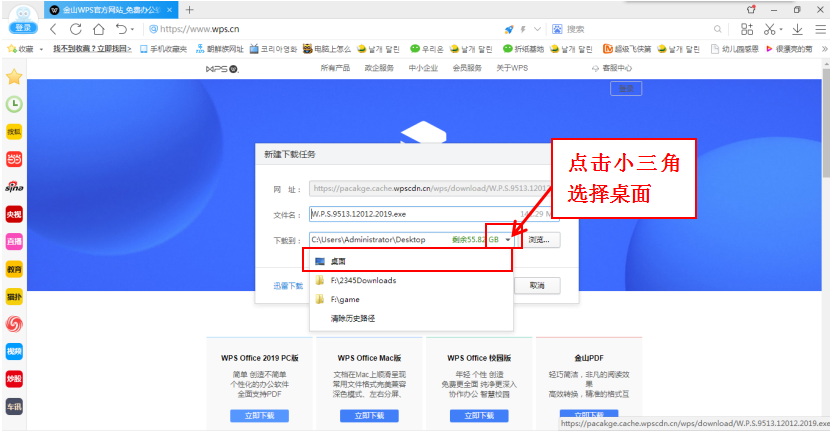Select F:\game from the path list
Image resolution: width=830 pixels, height=431 pixels.
coord(411,300)
